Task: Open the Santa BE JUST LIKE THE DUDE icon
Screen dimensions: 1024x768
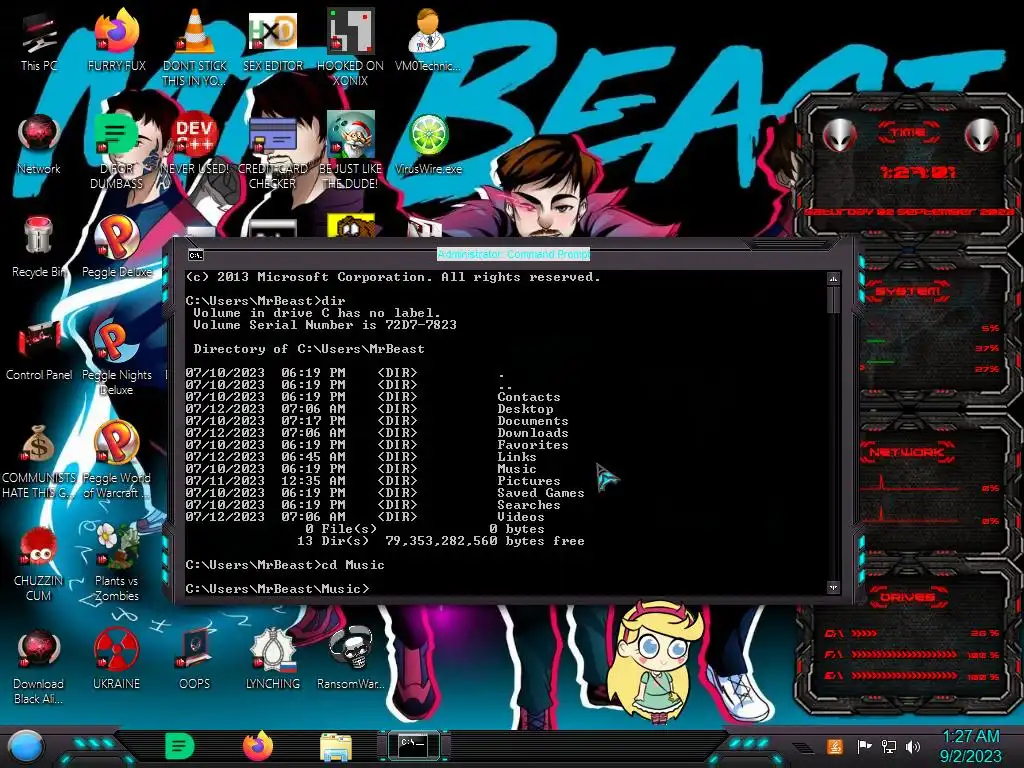Action: pos(351,152)
